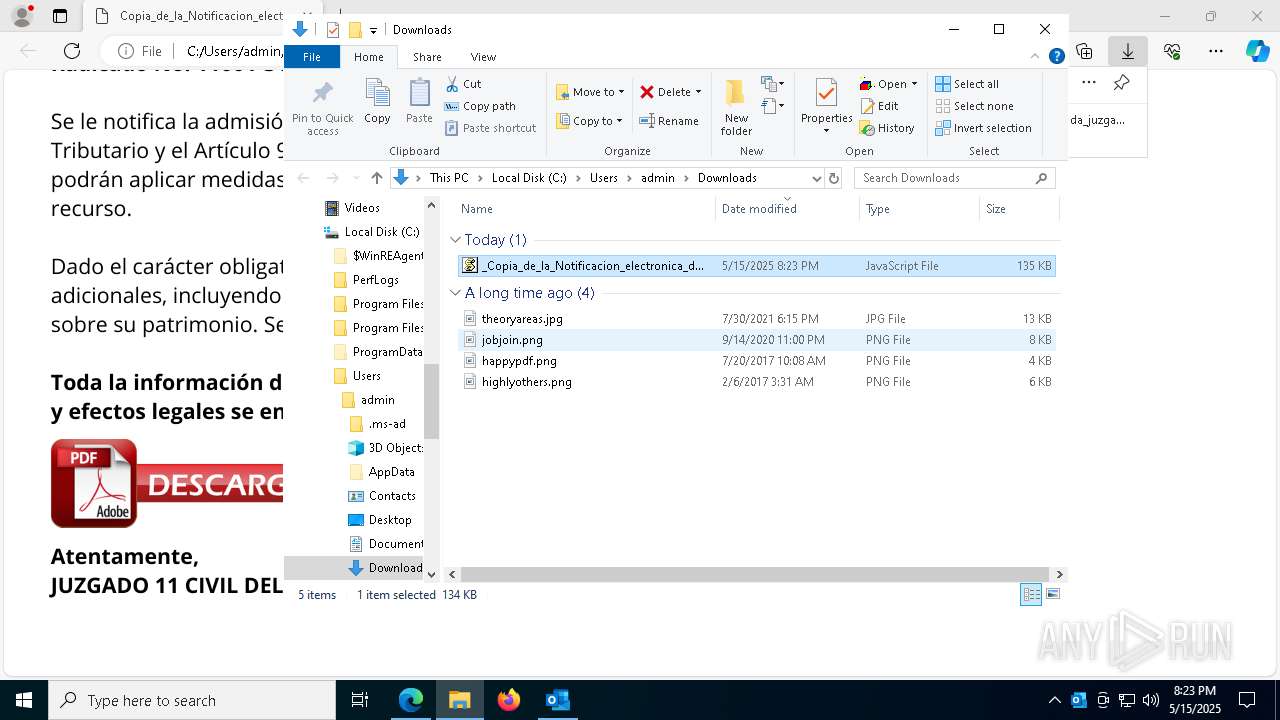Click the horizontal scrollbar in file list
1280x720 pixels.
(755, 574)
